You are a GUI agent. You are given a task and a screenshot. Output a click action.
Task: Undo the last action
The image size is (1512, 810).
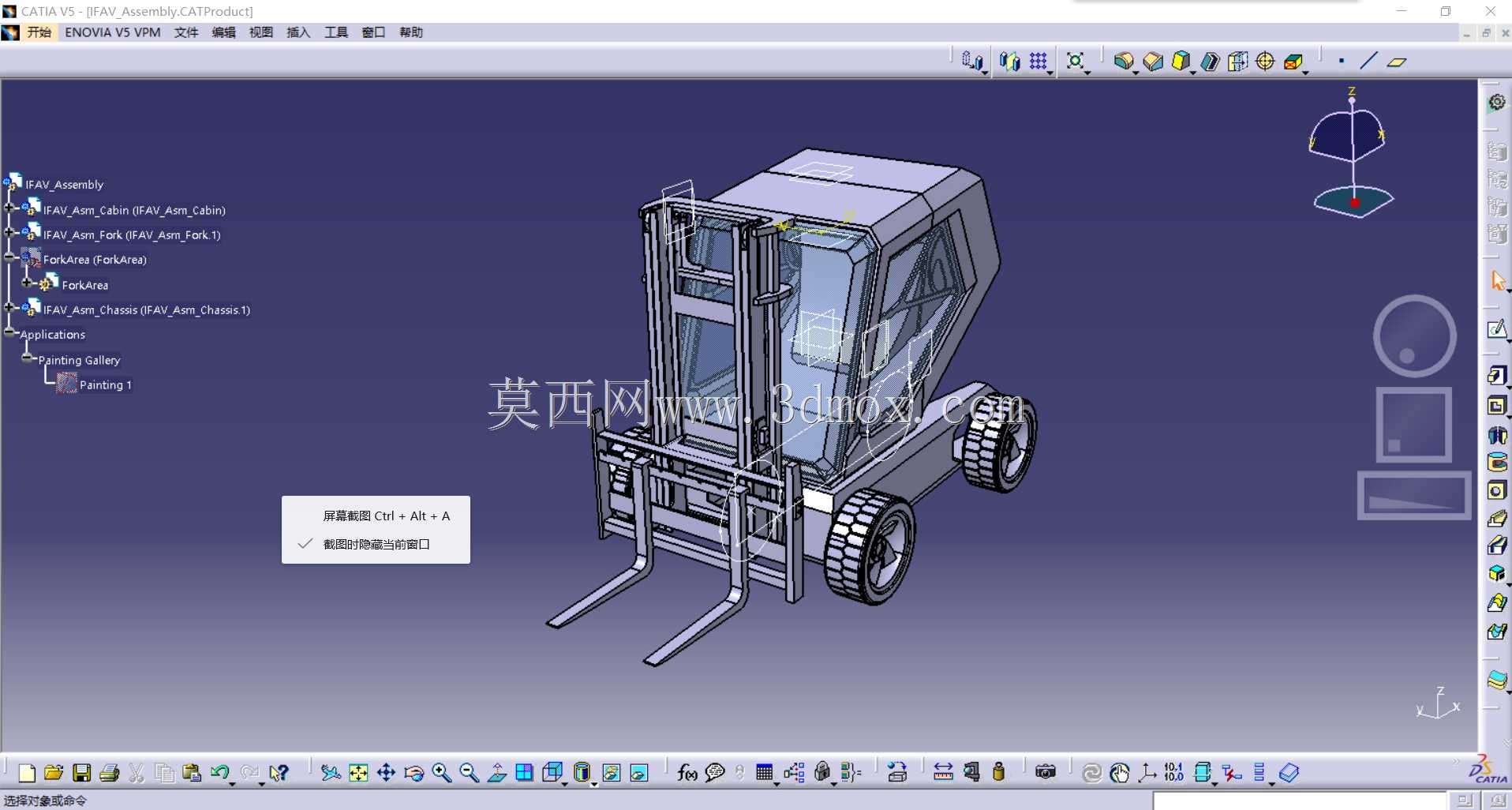click(x=219, y=773)
